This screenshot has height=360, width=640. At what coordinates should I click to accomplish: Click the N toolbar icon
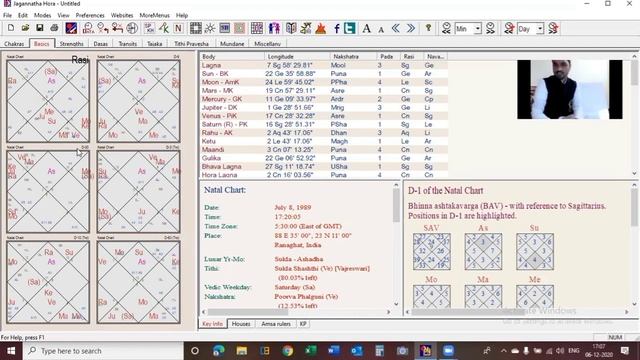pyautogui.click(x=178, y=28)
